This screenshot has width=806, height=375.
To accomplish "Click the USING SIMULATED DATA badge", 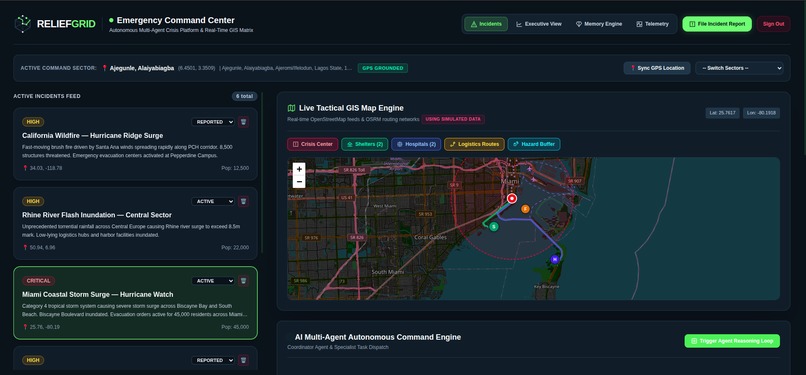I will (x=453, y=119).
